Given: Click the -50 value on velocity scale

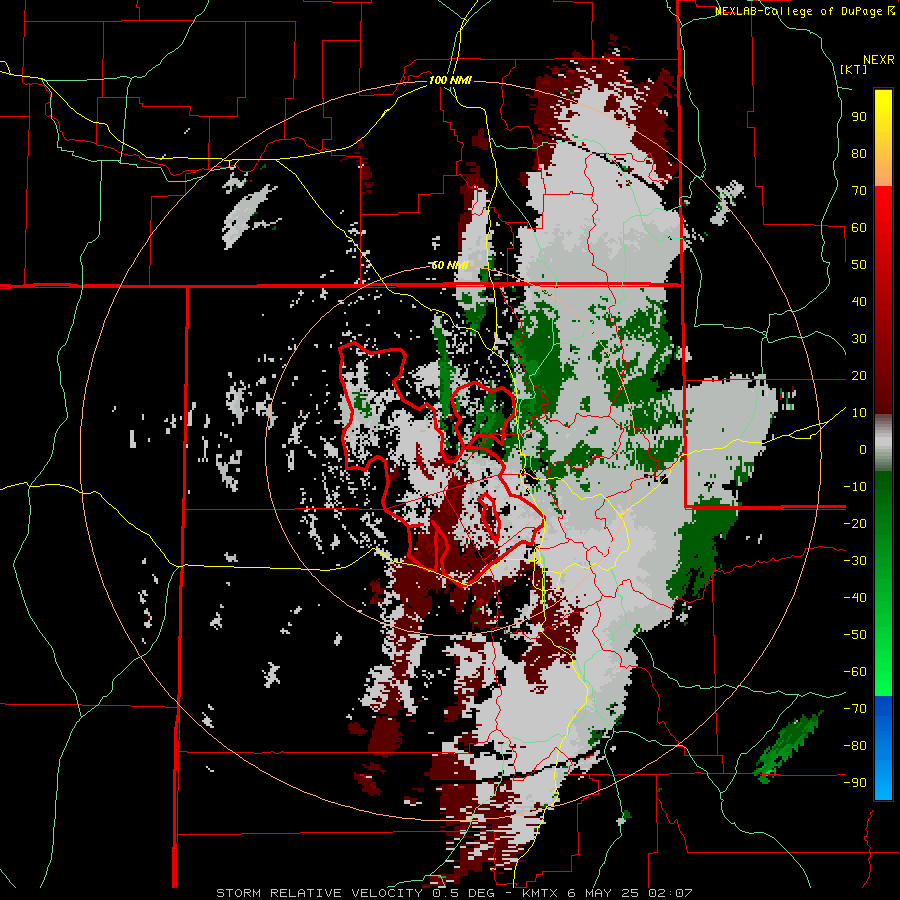Looking at the screenshot, I should [x=855, y=635].
